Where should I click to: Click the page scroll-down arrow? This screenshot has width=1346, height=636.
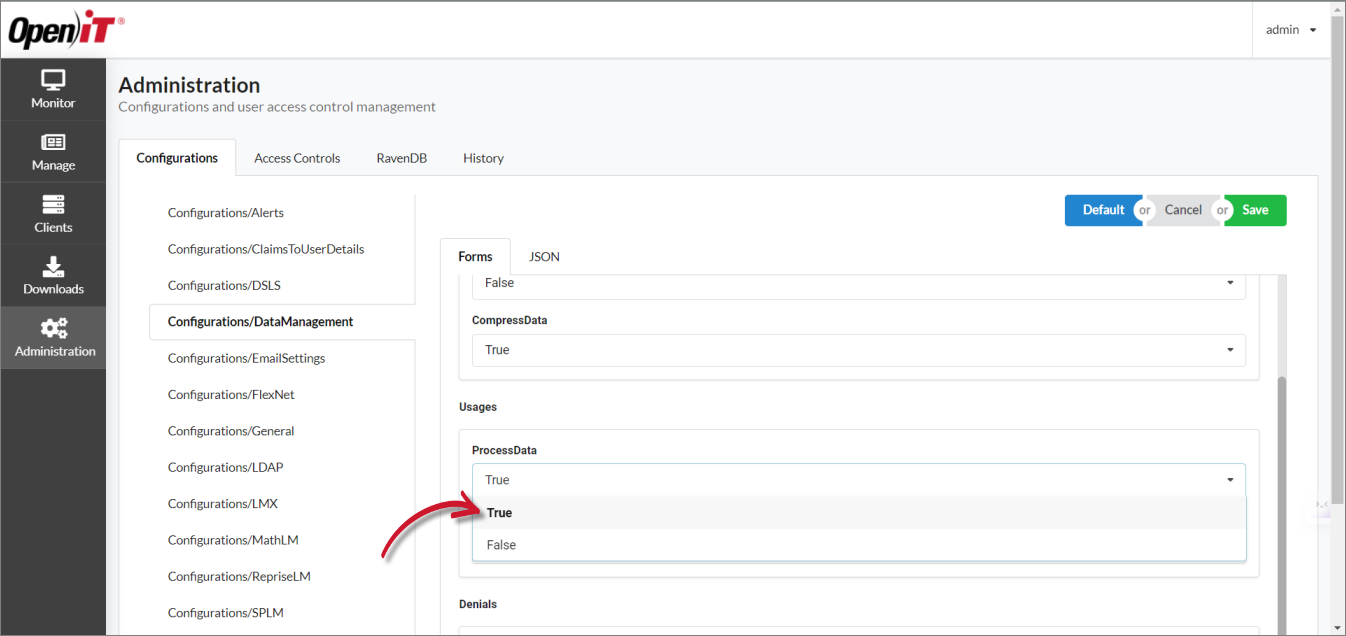(x=1338, y=627)
